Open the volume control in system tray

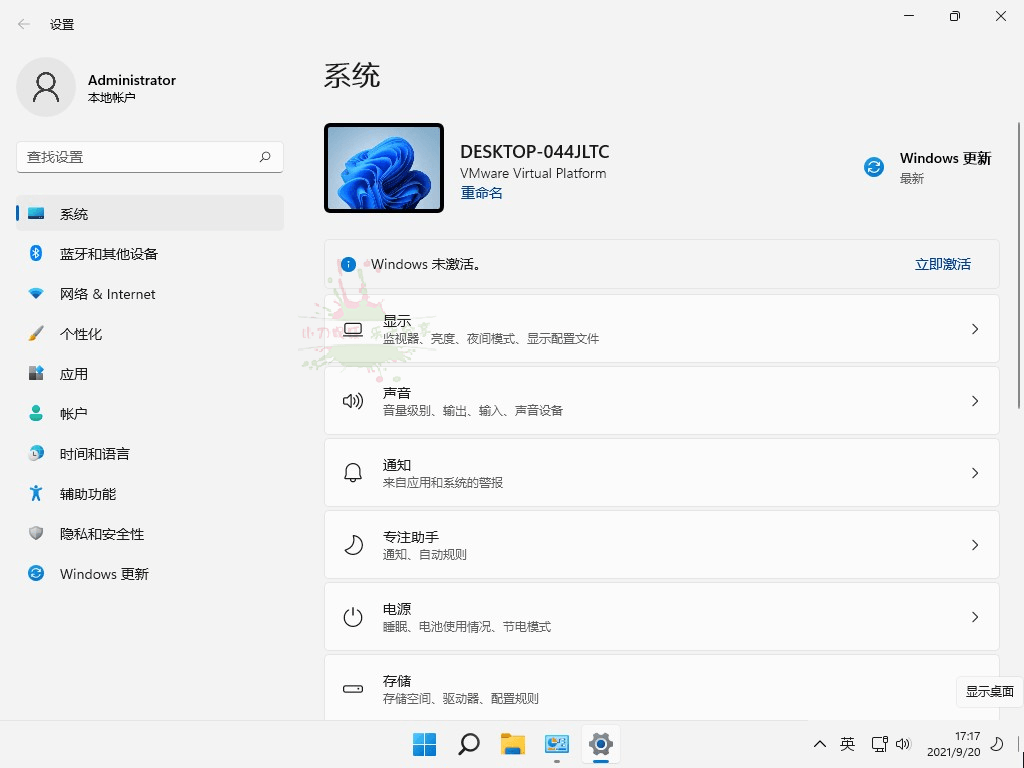[903, 744]
